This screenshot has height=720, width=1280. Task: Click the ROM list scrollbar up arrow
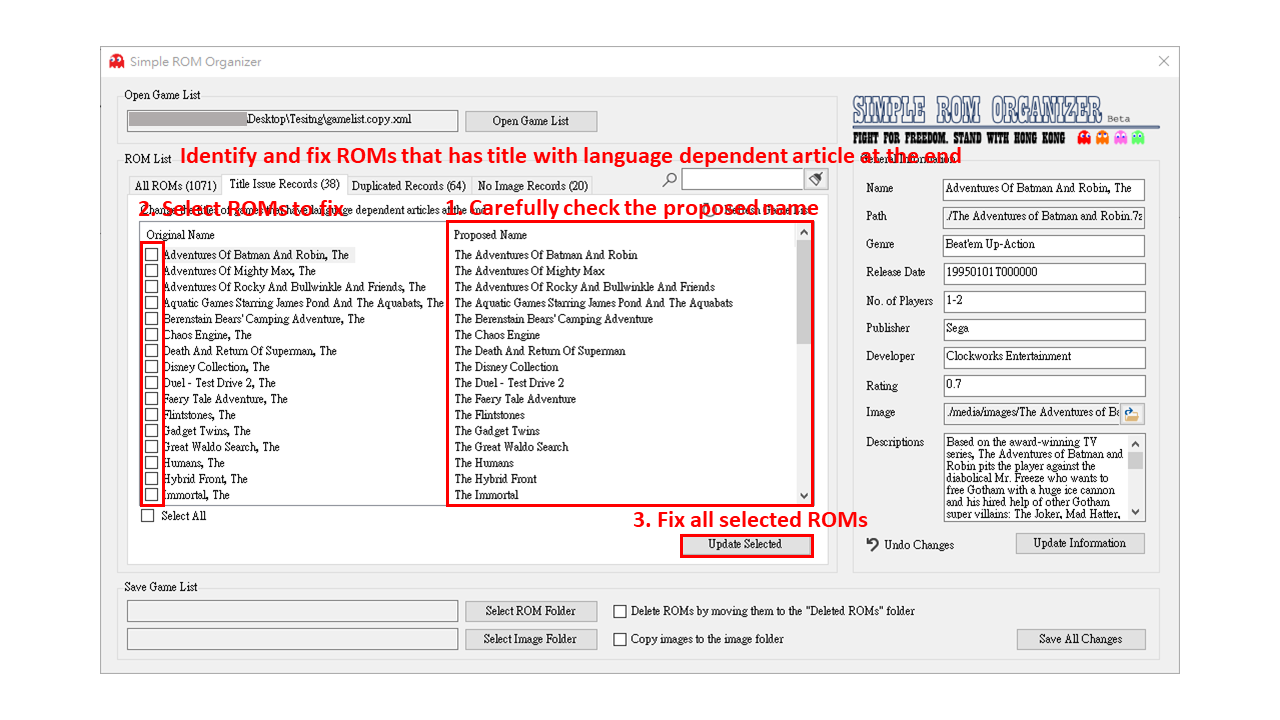pos(803,233)
